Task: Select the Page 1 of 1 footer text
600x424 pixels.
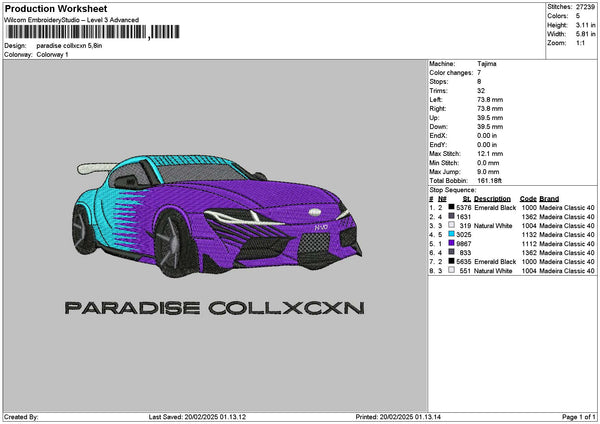Action: tap(579, 417)
